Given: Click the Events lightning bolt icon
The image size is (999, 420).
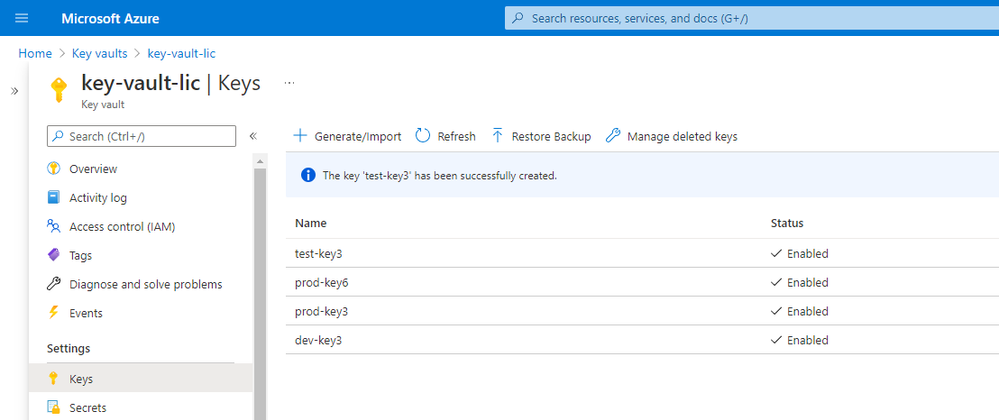Looking at the screenshot, I should click(x=54, y=313).
